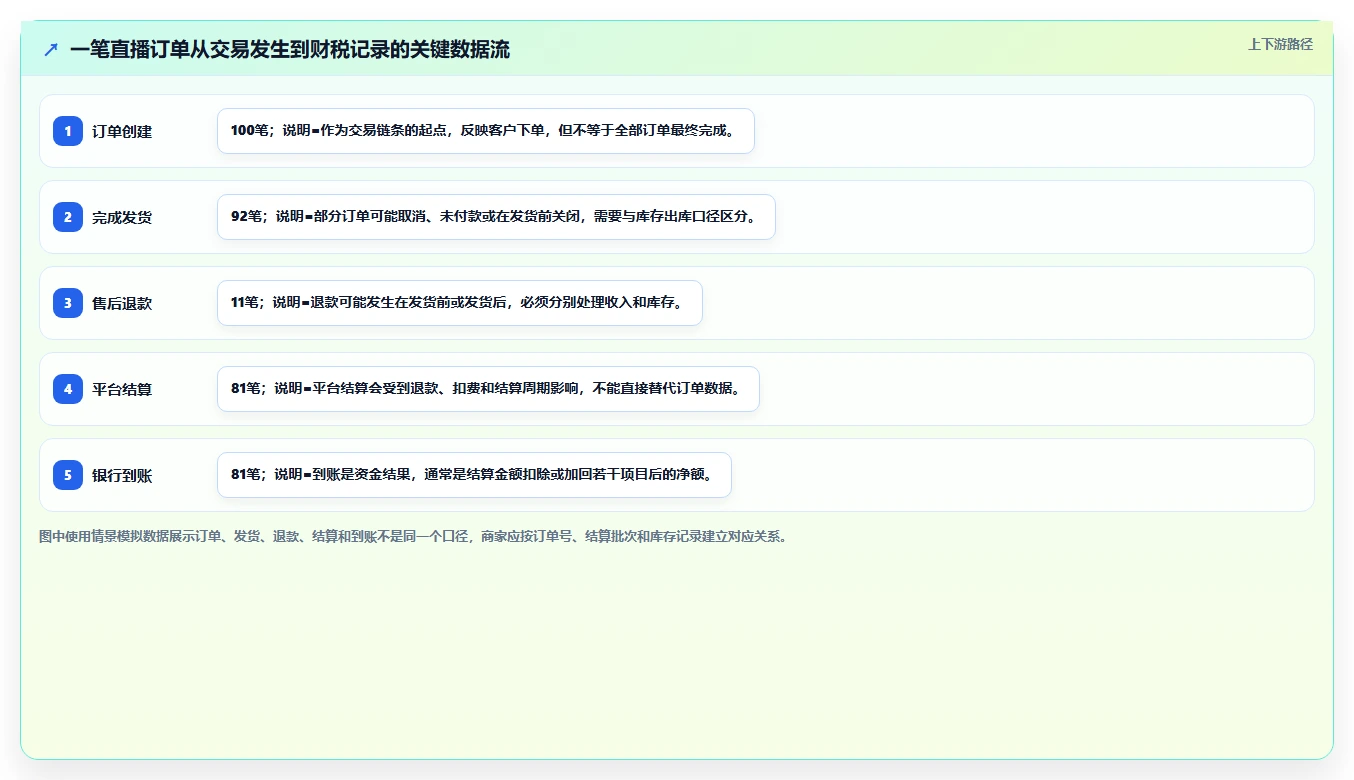The width and height of the screenshot is (1354, 780).
Task: Select the 售后退款 step label
Action: point(122,303)
